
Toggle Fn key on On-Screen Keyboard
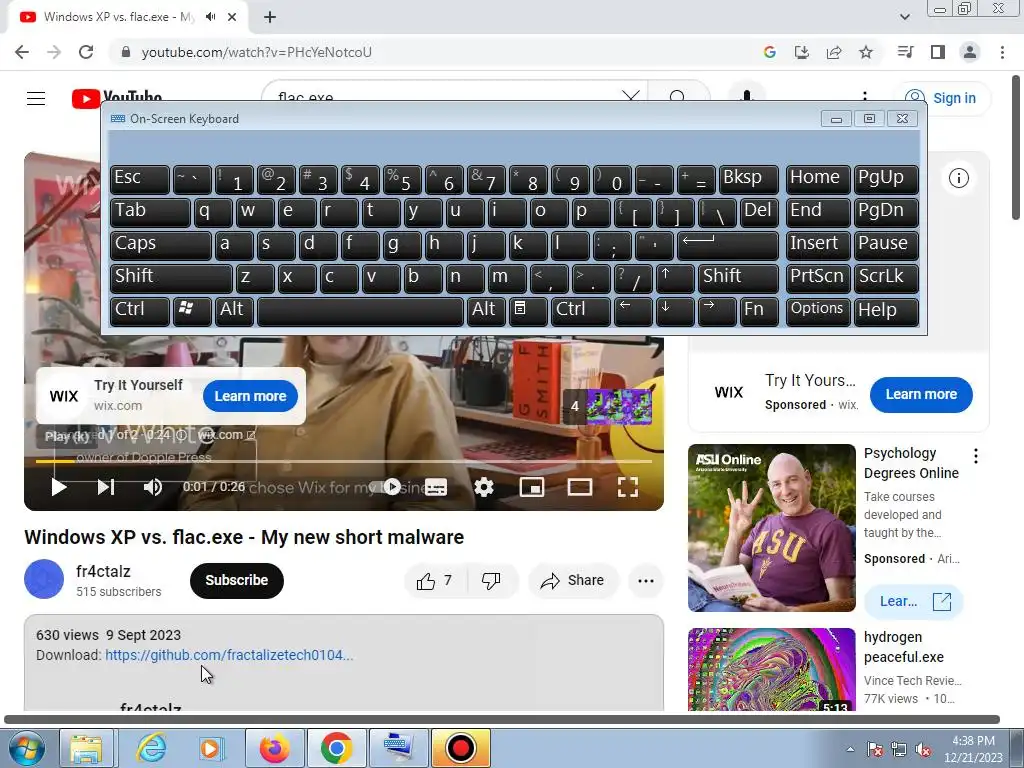(760, 310)
